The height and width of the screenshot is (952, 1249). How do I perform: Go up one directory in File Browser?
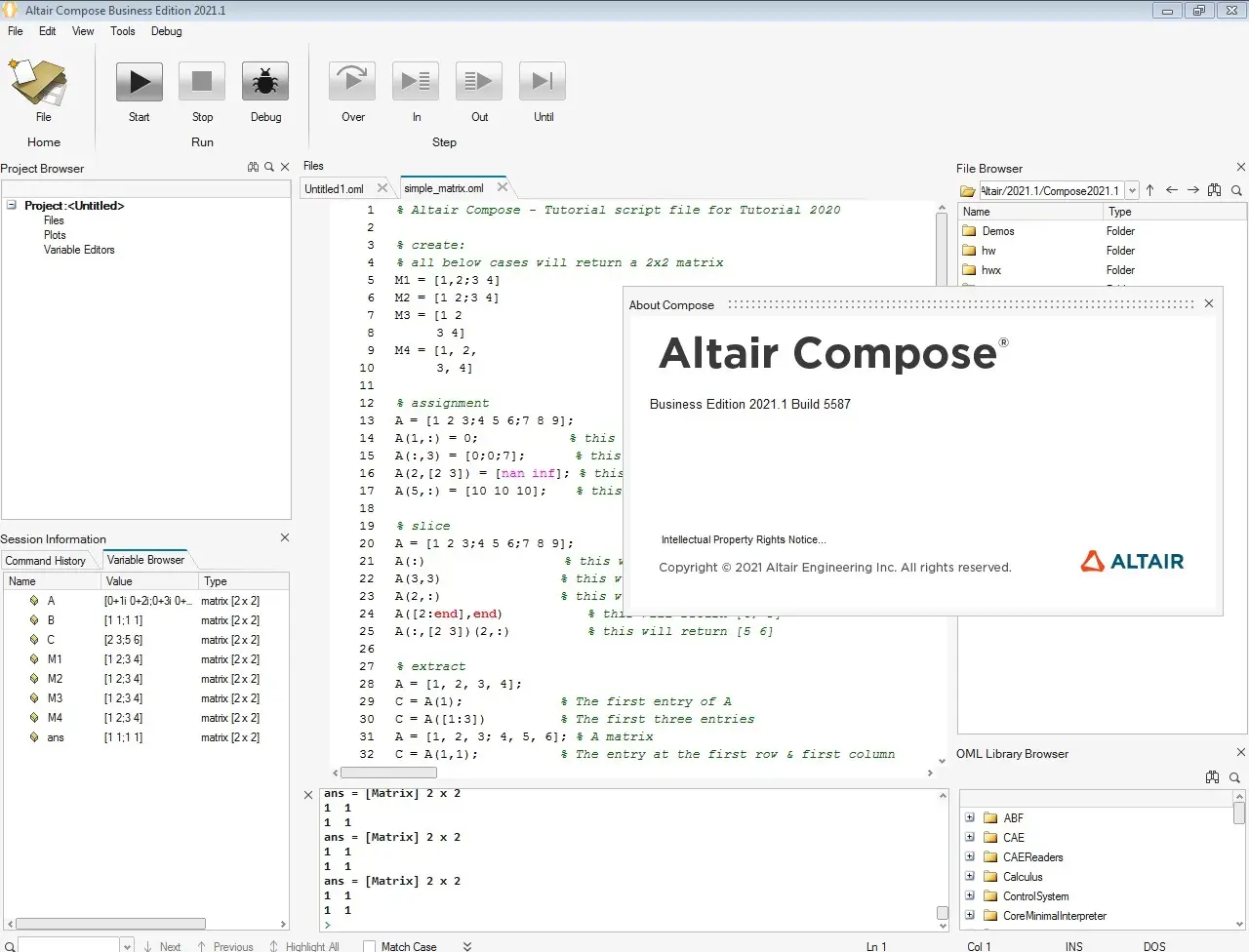point(1149,190)
